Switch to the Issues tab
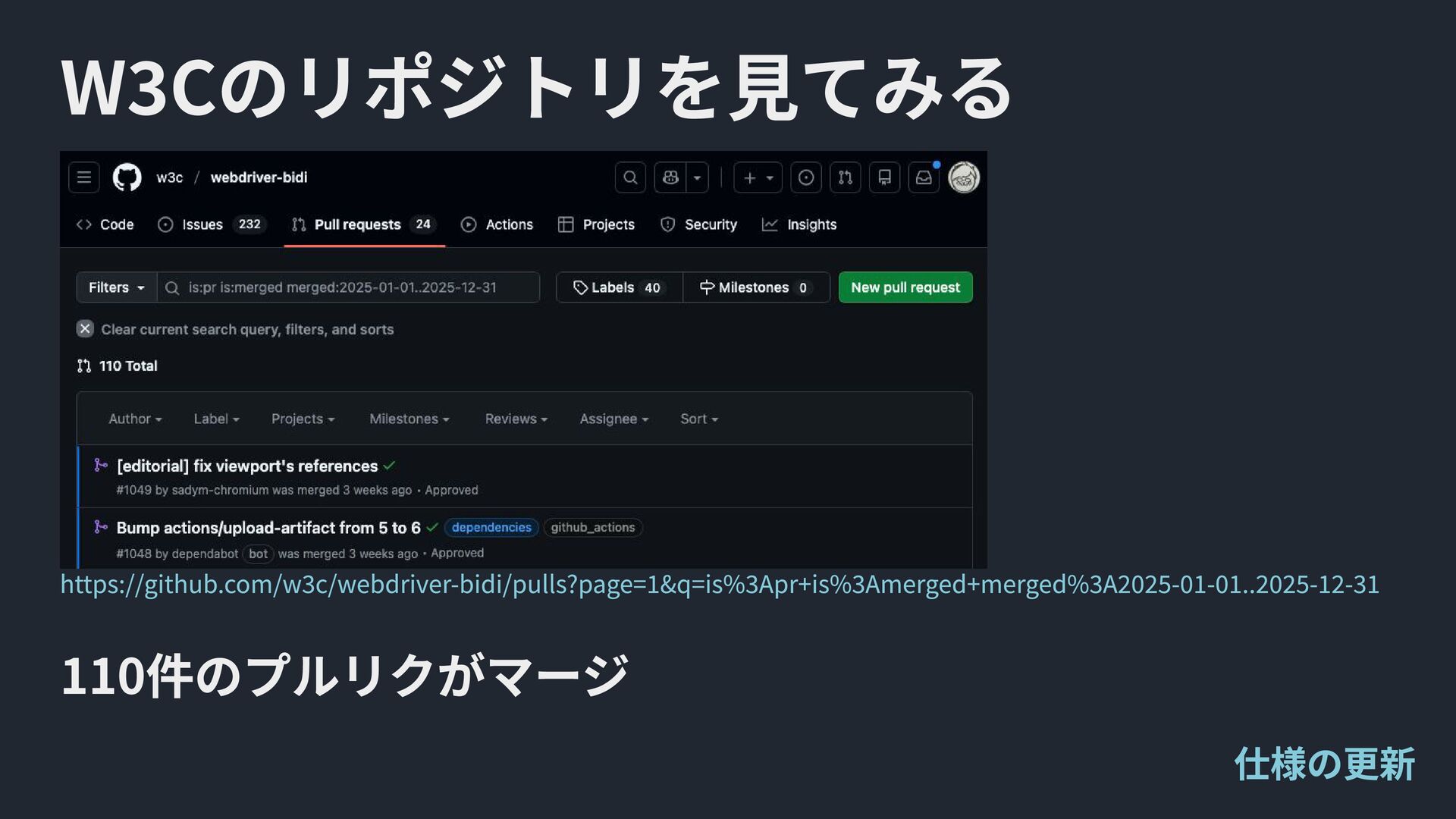The image size is (1456, 819). click(x=202, y=224)
